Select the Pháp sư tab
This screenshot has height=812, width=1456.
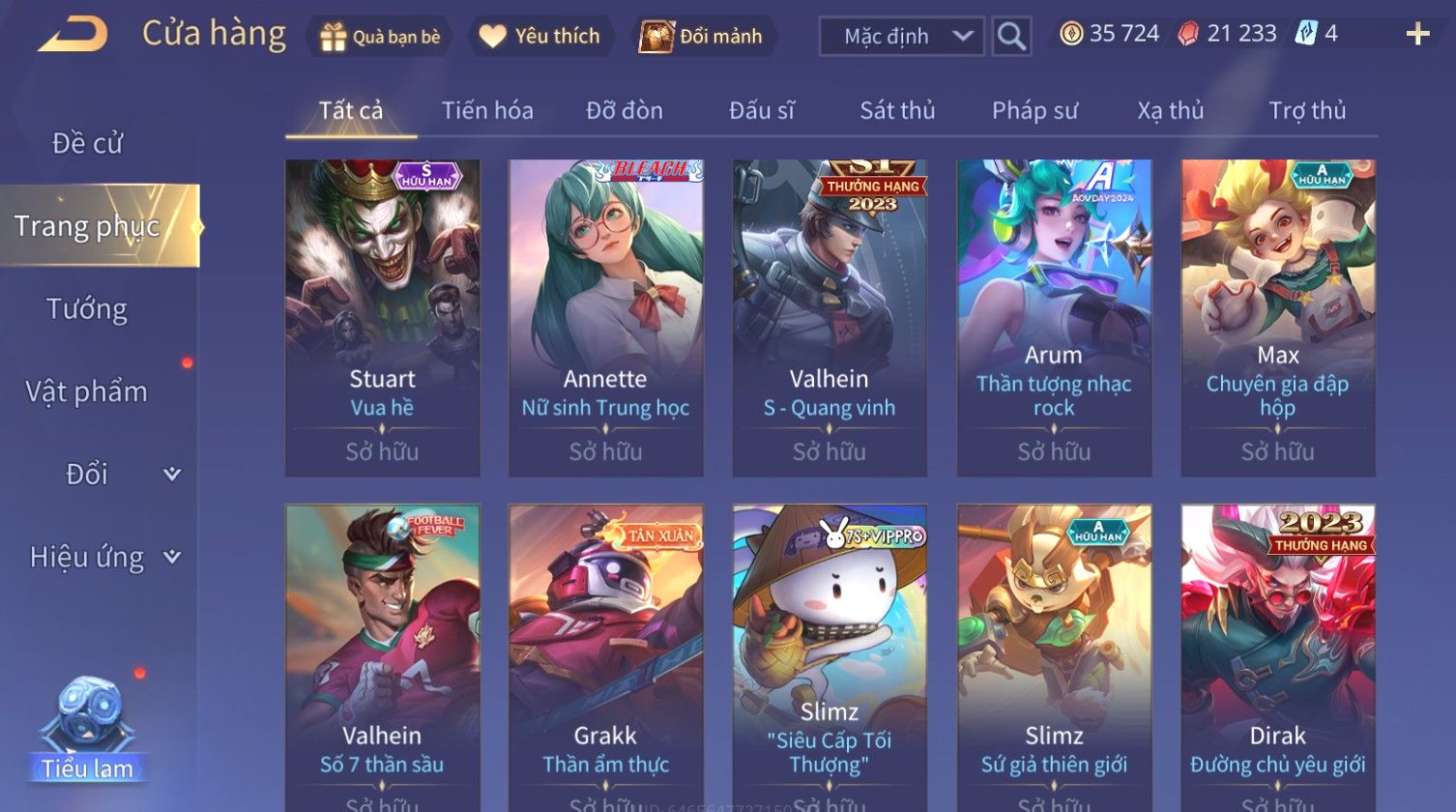pyautogui.click(x=1034, y=111)
